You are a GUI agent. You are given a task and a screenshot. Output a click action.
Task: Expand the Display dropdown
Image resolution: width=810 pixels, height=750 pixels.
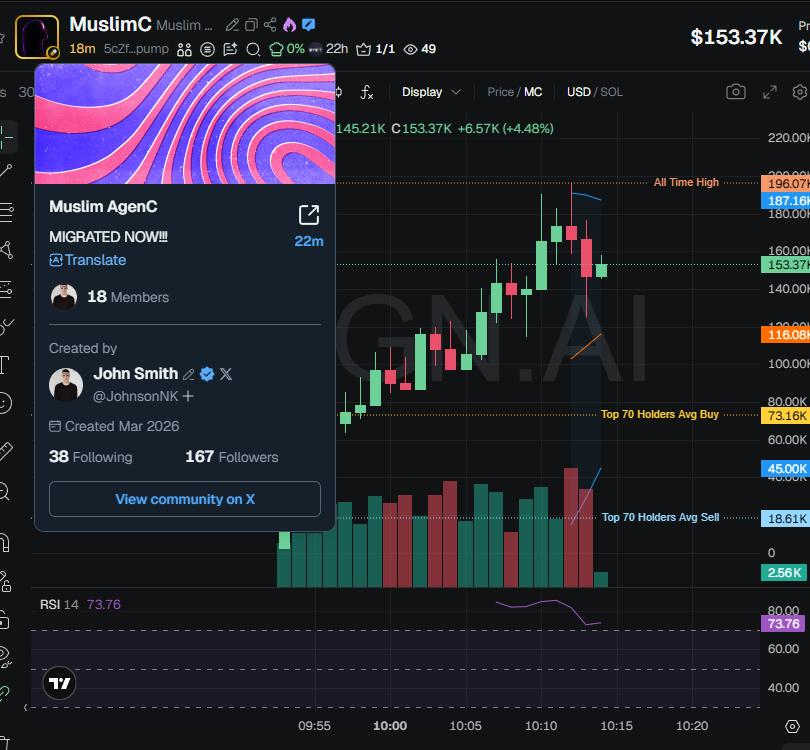[x=431, y=92]
